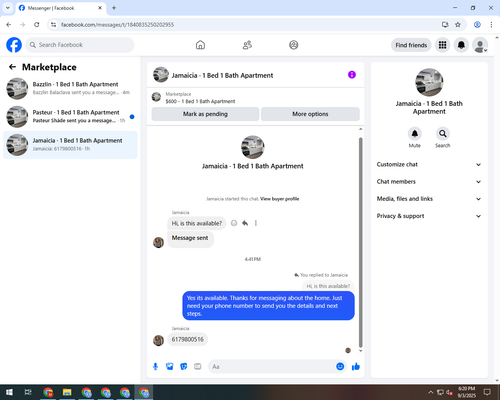Go to Home feed icon
Image resolution: width=500 pixels, height=400 pixels.
point(200,45)
